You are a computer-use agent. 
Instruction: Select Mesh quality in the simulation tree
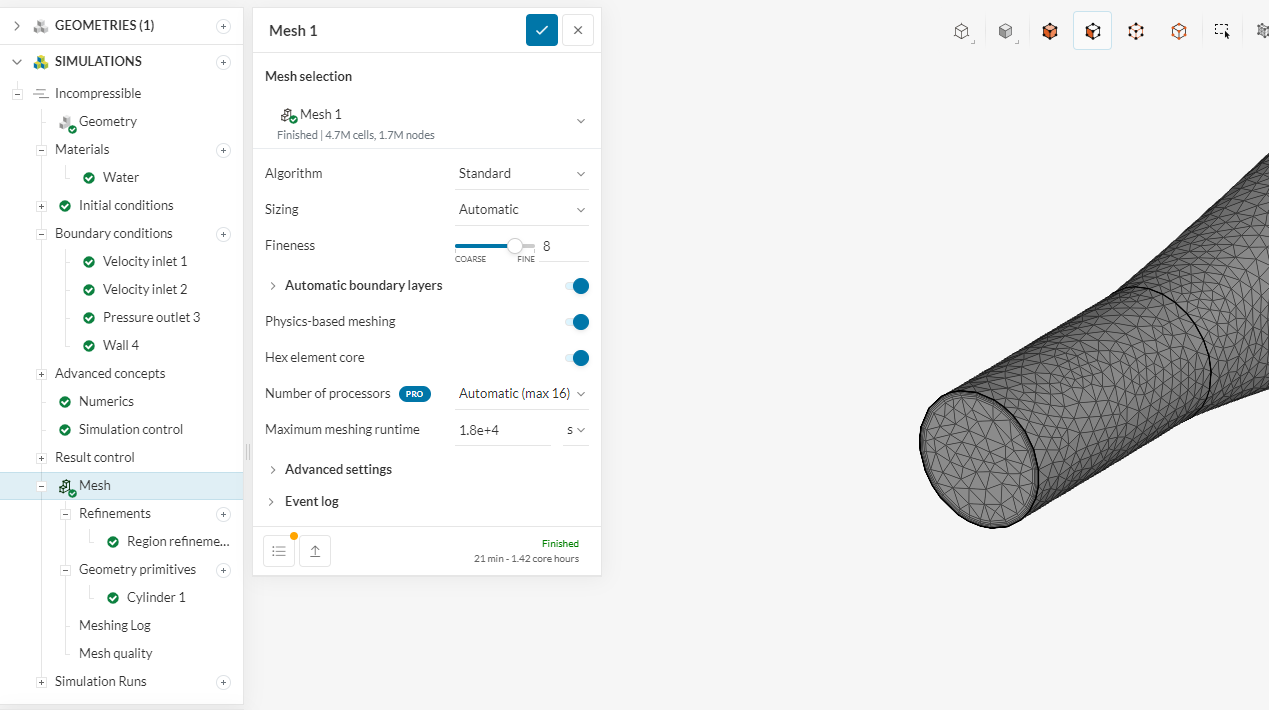[115, 652]
